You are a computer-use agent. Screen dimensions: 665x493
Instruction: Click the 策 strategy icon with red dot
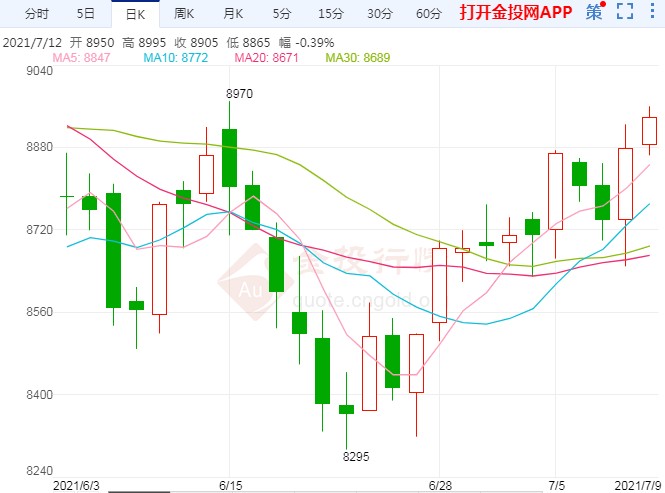[595, 13]
